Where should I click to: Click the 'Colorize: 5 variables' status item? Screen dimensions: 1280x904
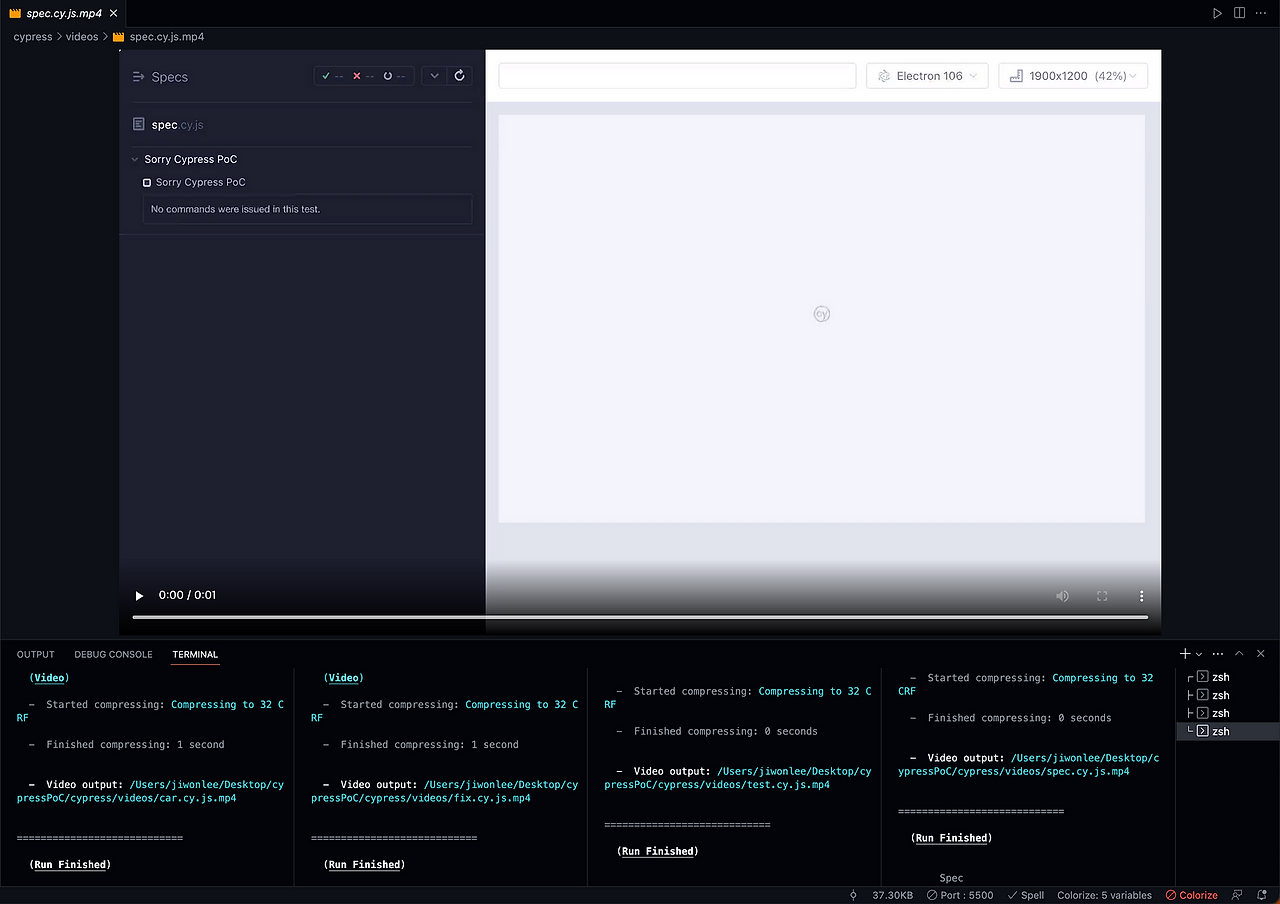(1104, 895)
